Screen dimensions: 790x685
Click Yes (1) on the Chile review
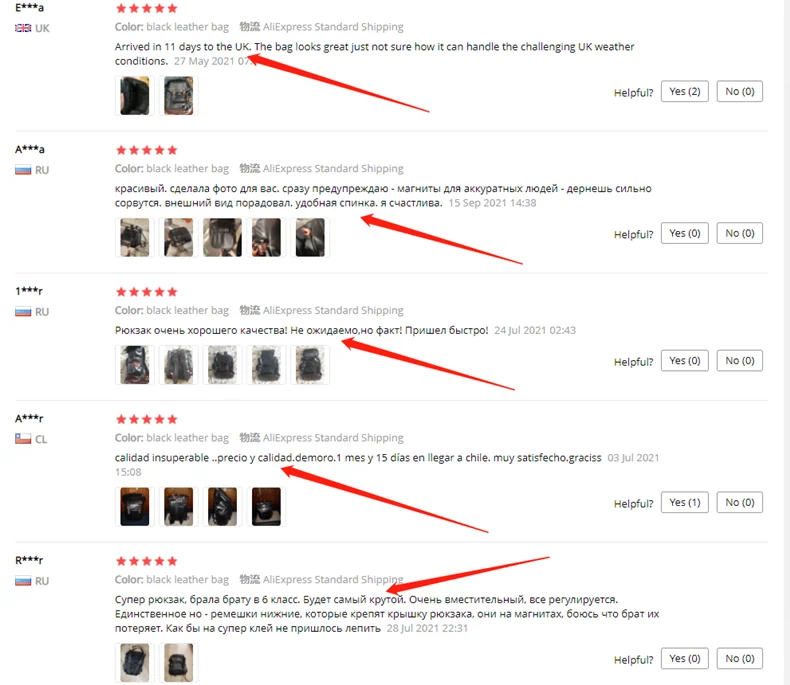685,502
